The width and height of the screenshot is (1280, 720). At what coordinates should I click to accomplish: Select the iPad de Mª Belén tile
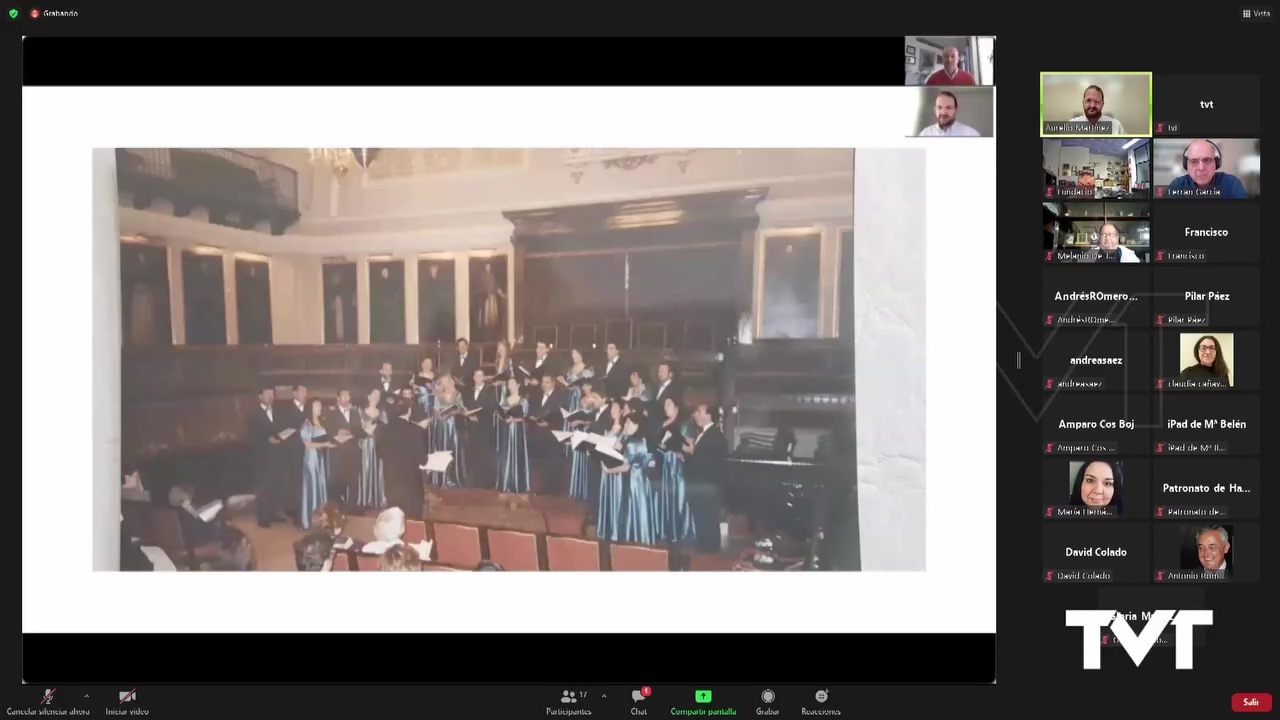coord(1206,424)
